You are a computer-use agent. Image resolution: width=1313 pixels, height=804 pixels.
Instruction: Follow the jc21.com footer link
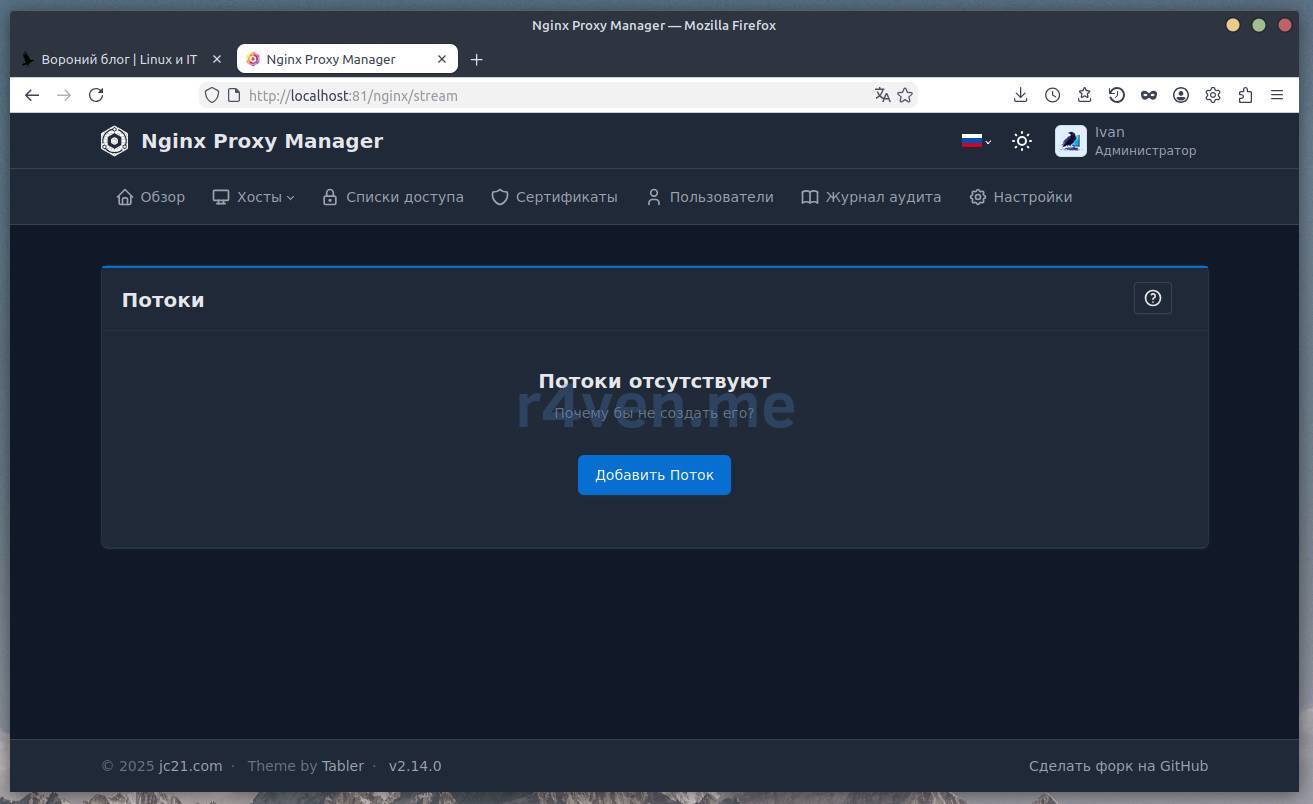coord(190,766)
